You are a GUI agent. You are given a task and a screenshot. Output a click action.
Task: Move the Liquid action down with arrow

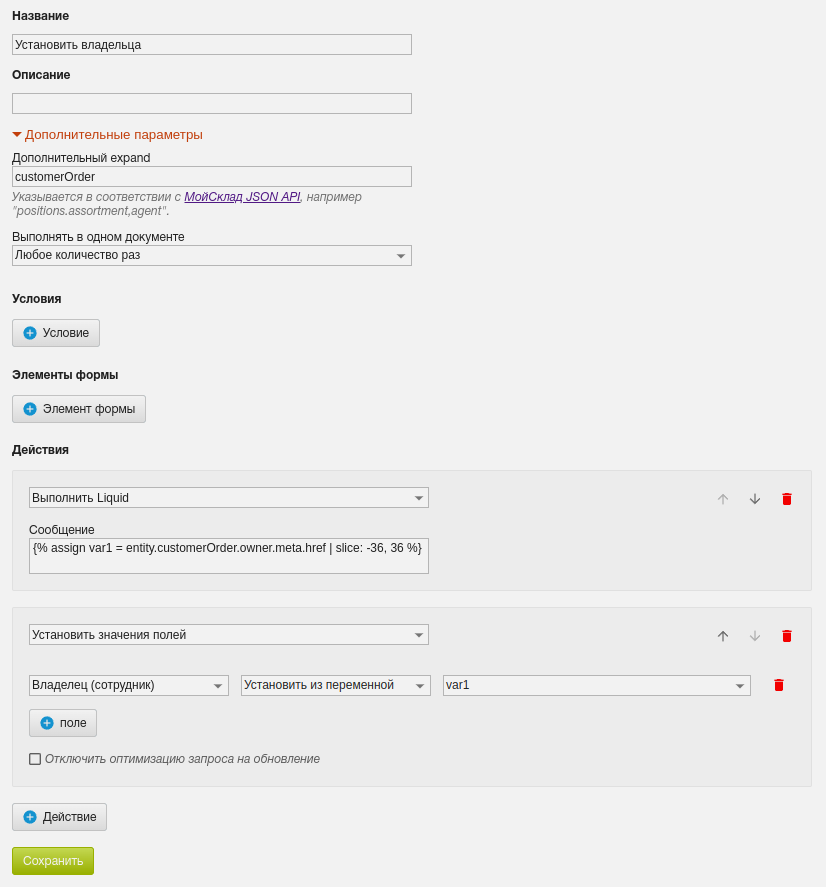click(x=755, y=499)
